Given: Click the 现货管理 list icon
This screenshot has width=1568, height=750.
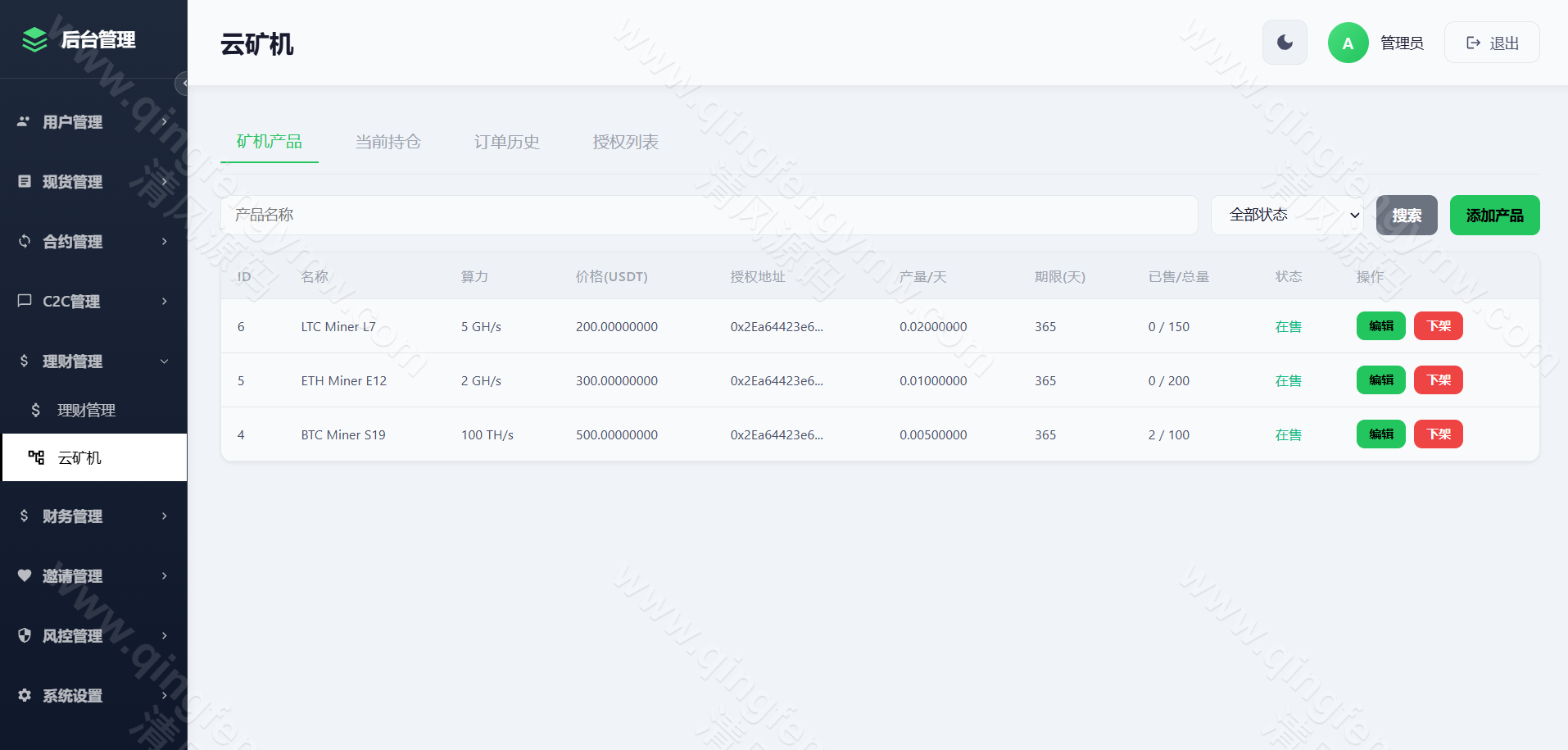Looking at the screenshot, I should click(25, 181).
